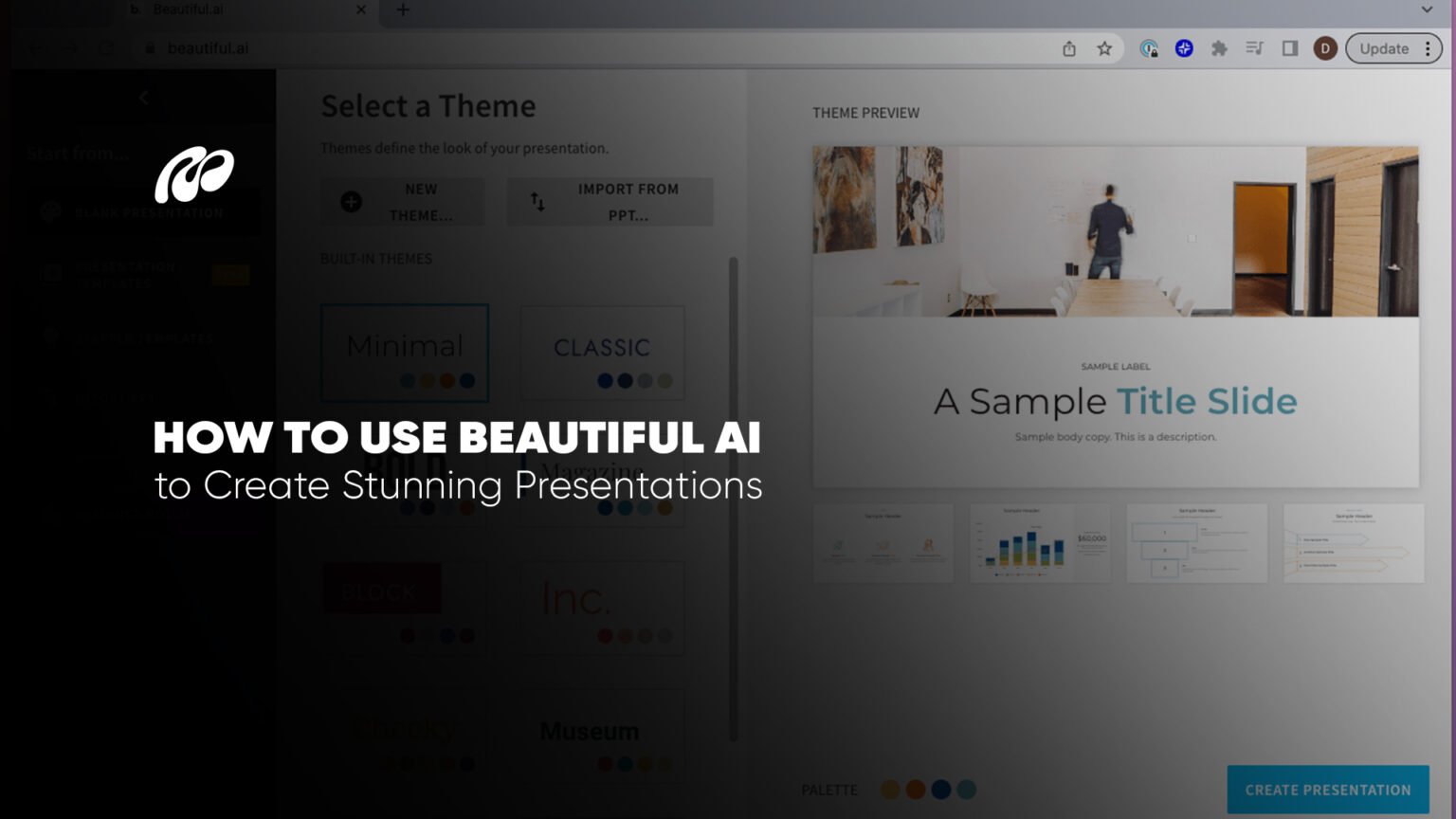The image size is (1456, 819).
Task: Open a new browser tab
Action: [402, 10]
